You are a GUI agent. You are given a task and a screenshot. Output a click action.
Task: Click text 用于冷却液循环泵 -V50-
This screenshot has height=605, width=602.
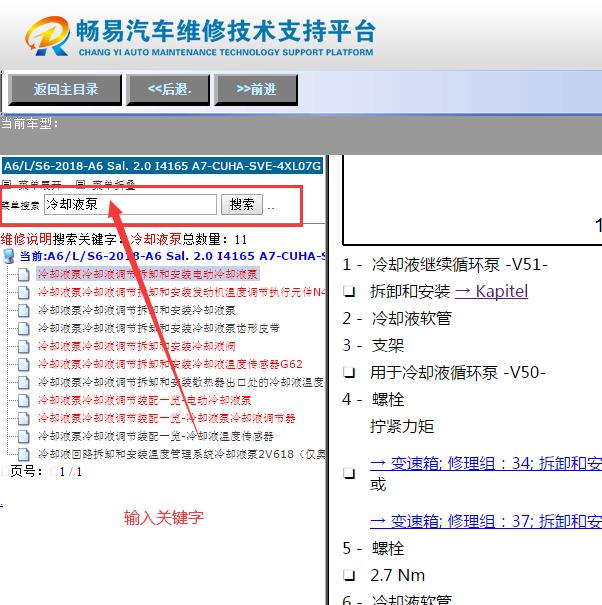[x=458, y=372]
